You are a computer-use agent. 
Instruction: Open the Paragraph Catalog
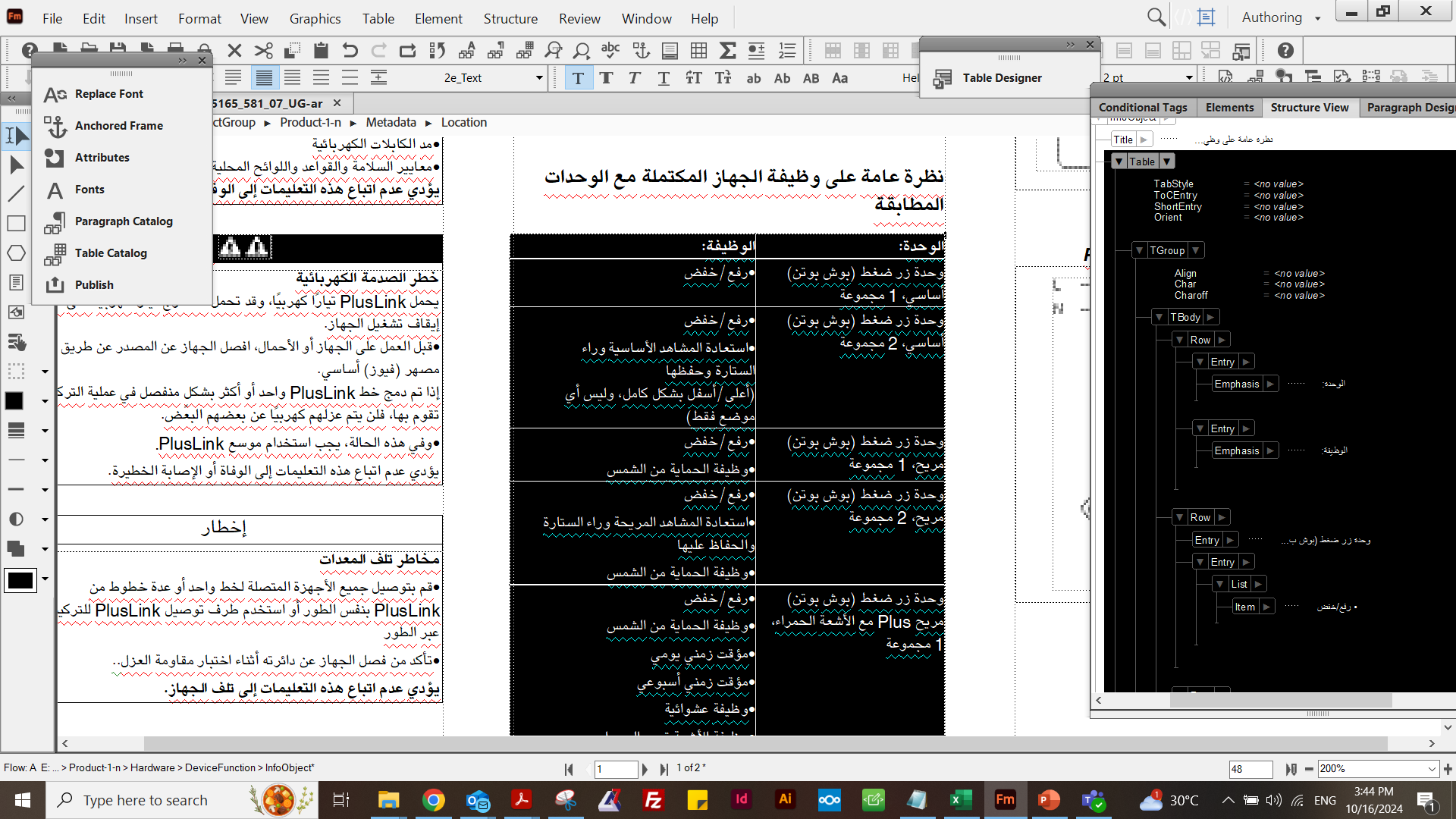pyautogui.click(x=124, y=221)
